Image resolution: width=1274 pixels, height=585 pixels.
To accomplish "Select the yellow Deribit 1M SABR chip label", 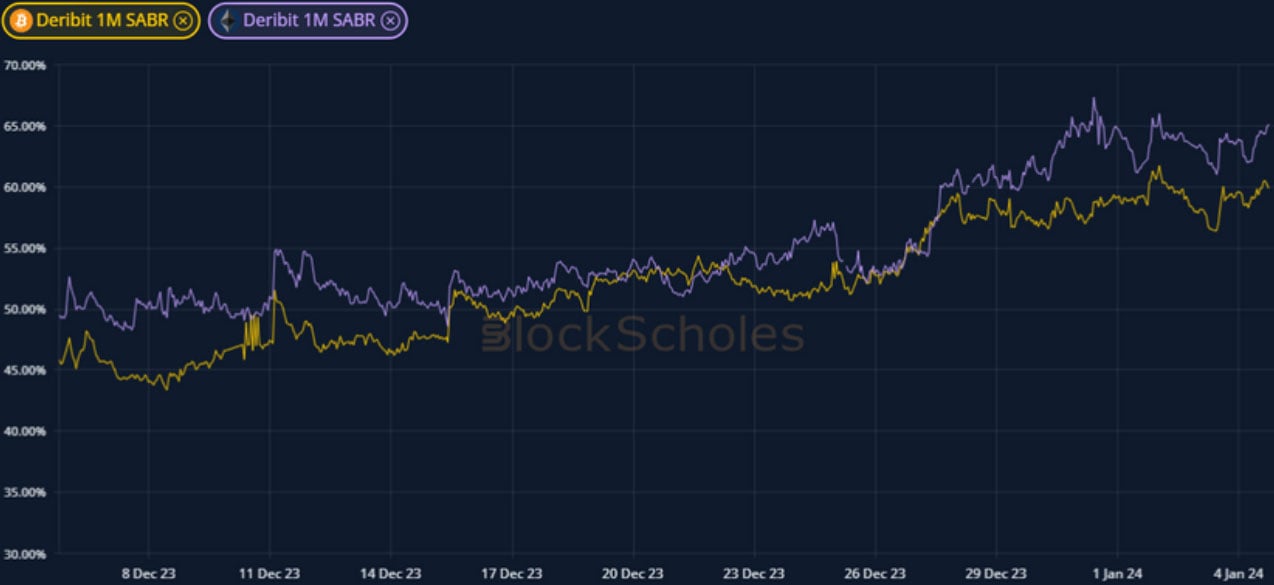I will [102, 20].
